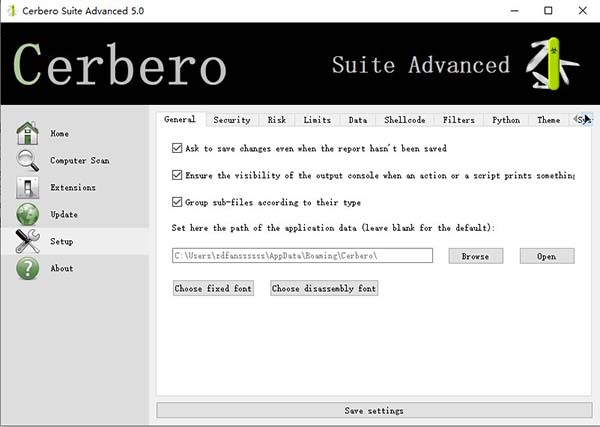
Task: Open the About sidebar label
Action: click(61, 268)
